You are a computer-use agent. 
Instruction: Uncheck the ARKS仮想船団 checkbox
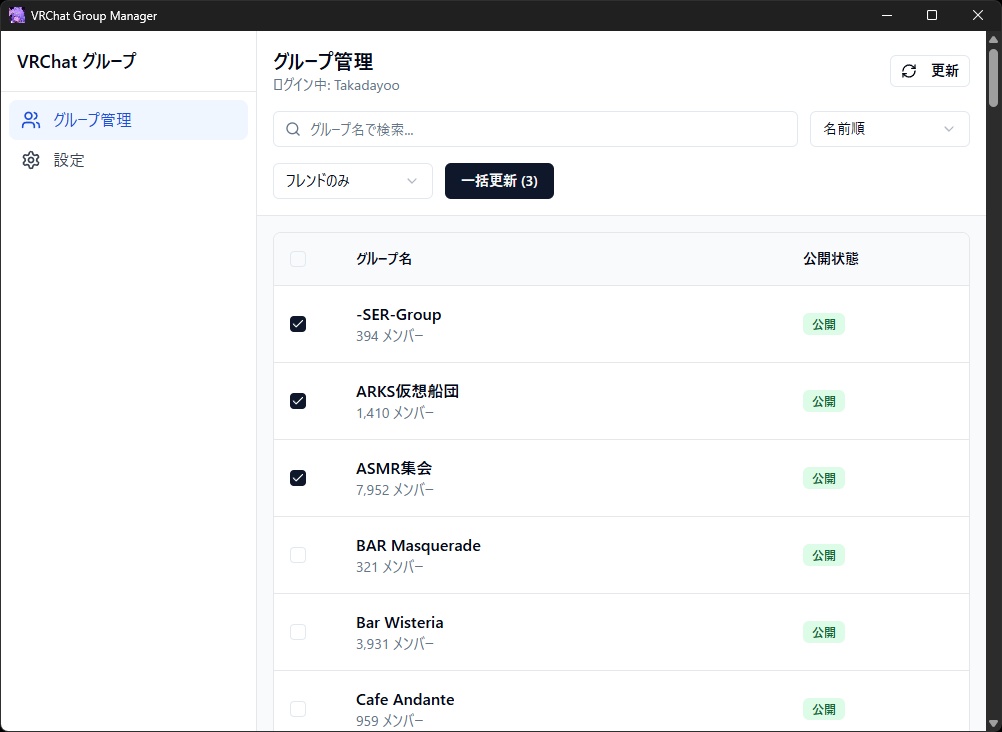pos(297,401)
